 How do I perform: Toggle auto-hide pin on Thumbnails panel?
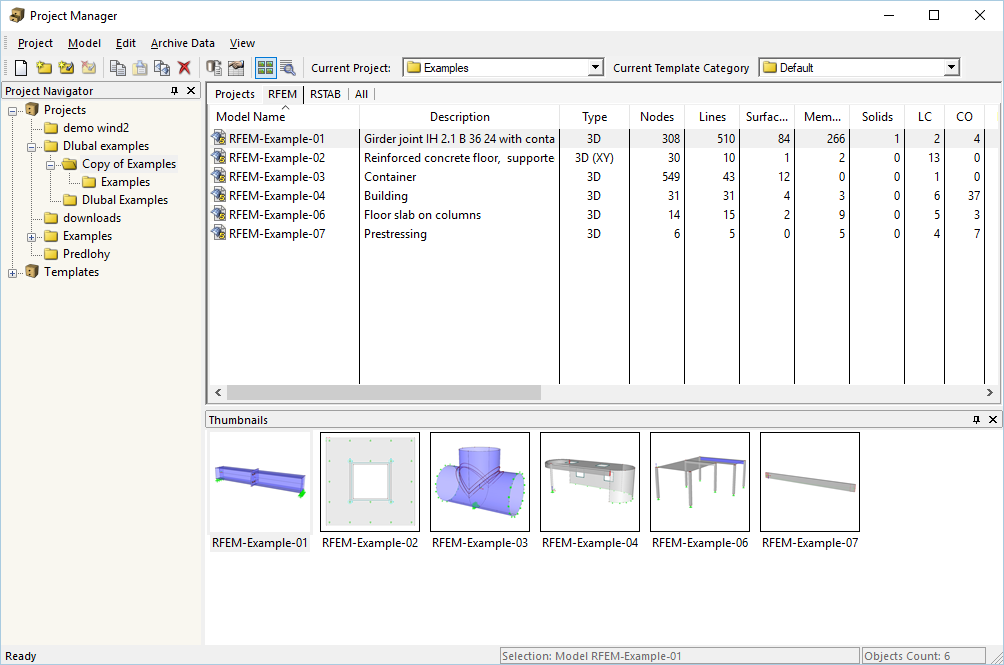pyautogui.click(x=976, y=419)
